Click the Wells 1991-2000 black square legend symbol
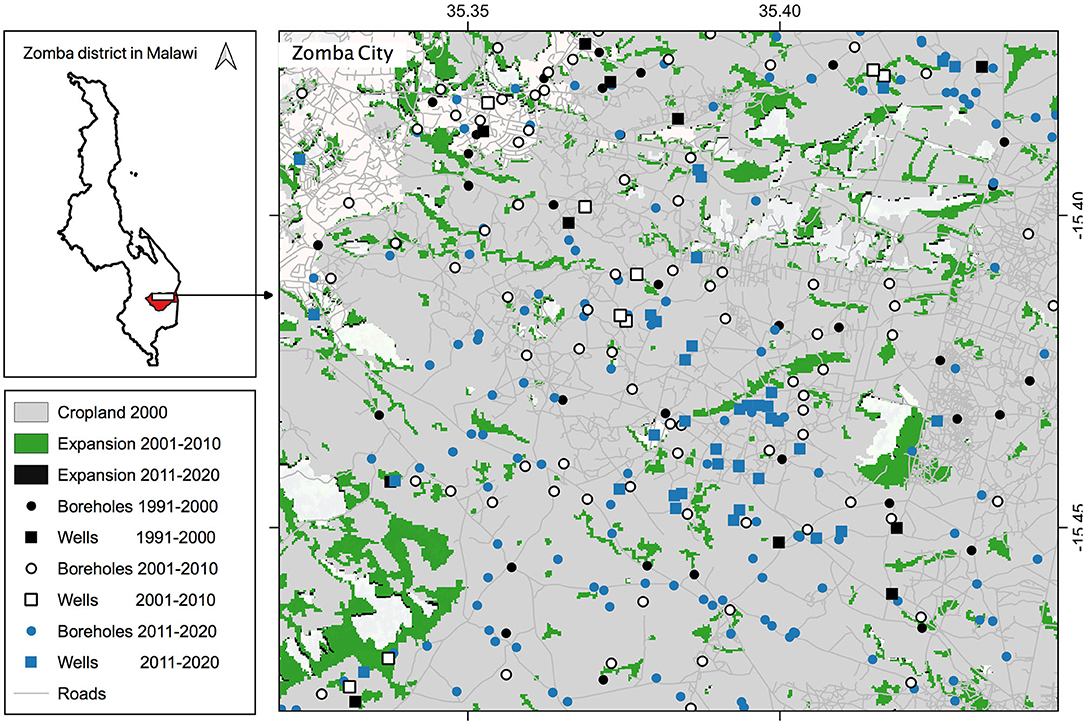The image size is (1084, 723). click(30, 537)
